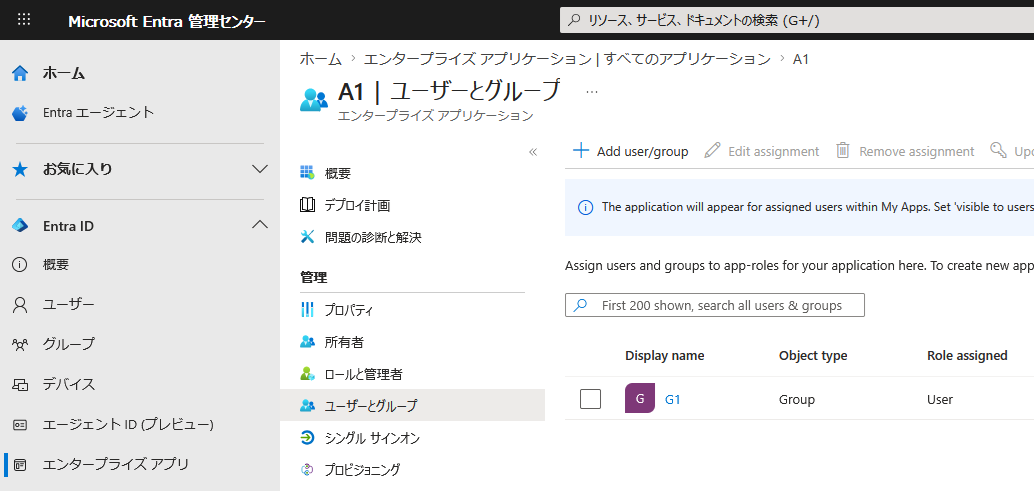Click the グループ people icon in sidebar

point(20,344)
